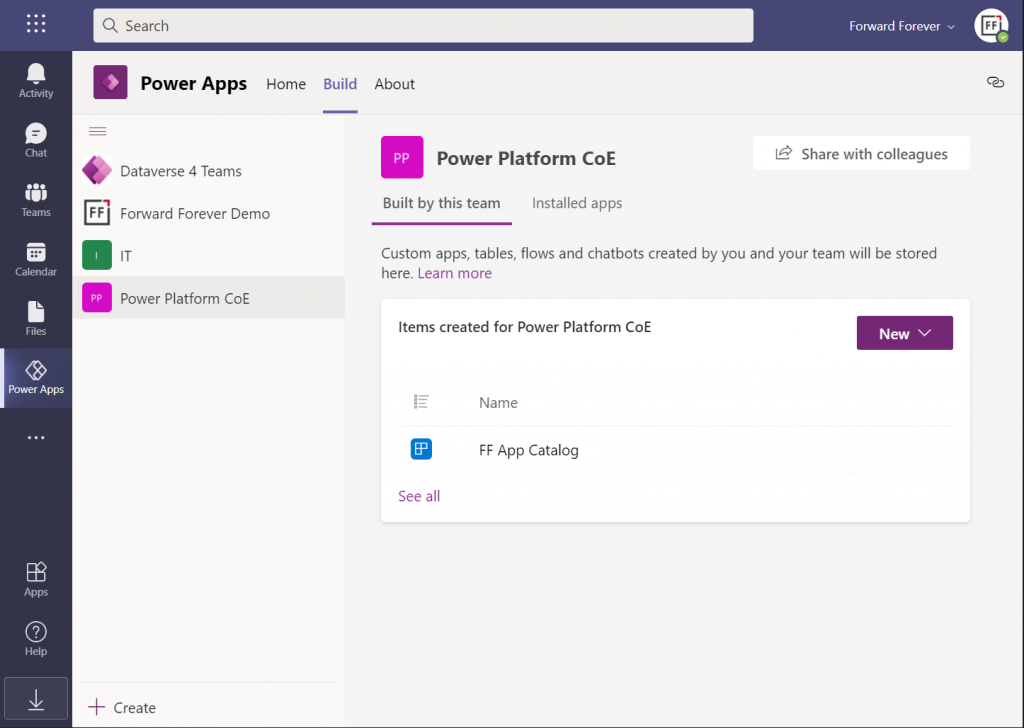The image size is (1024, 728).
Task: Show more apps via the ellipsis
Action: 36,437
